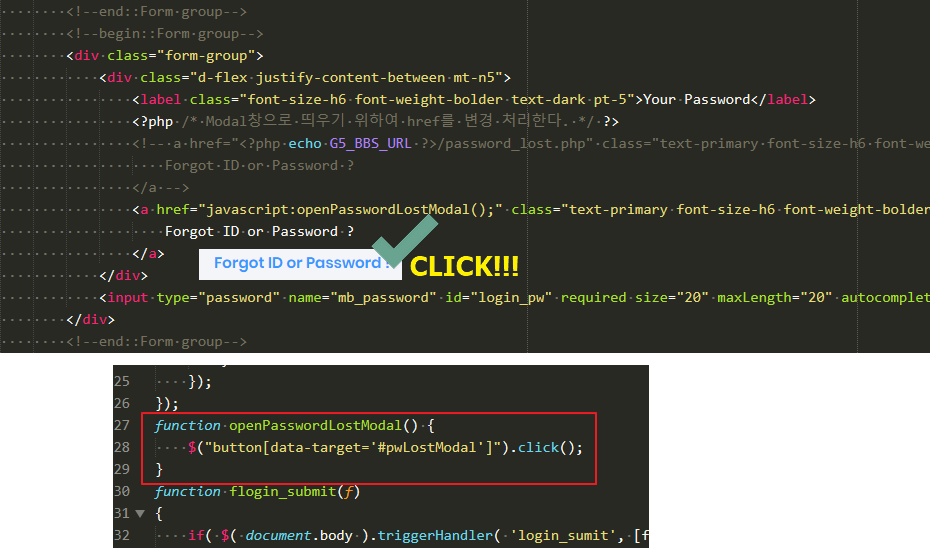Click "triggerHandler" on line 32
Viewport: 930px width, 548px height.
[x=435, y=536]
